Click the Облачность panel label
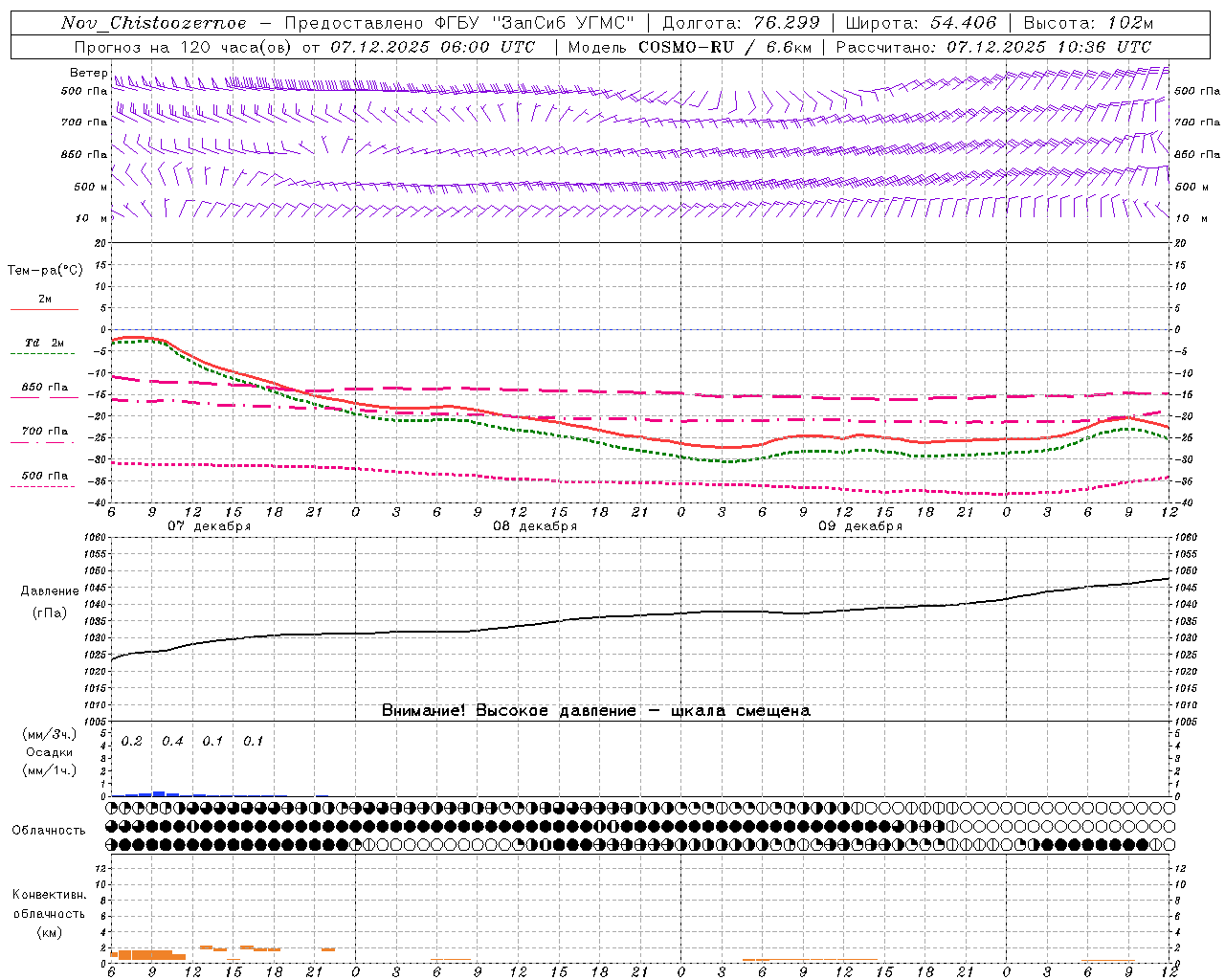 (49, 830)
